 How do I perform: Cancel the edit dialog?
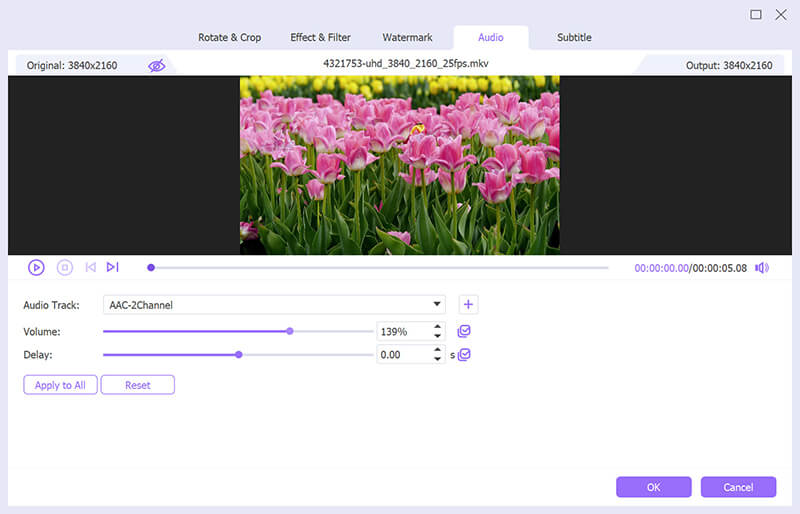click(738, 487)
